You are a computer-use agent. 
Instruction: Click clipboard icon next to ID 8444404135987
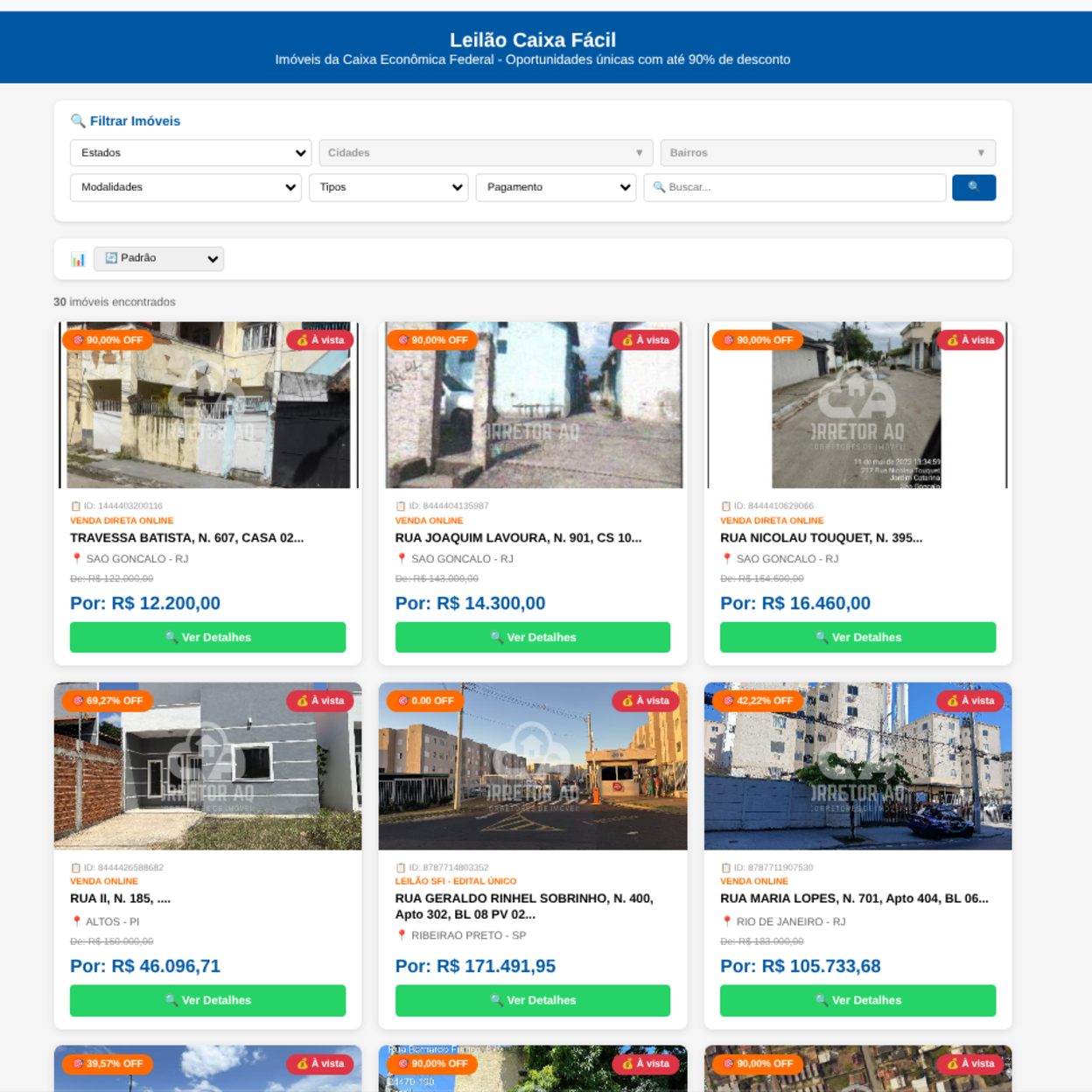[401, 506]
